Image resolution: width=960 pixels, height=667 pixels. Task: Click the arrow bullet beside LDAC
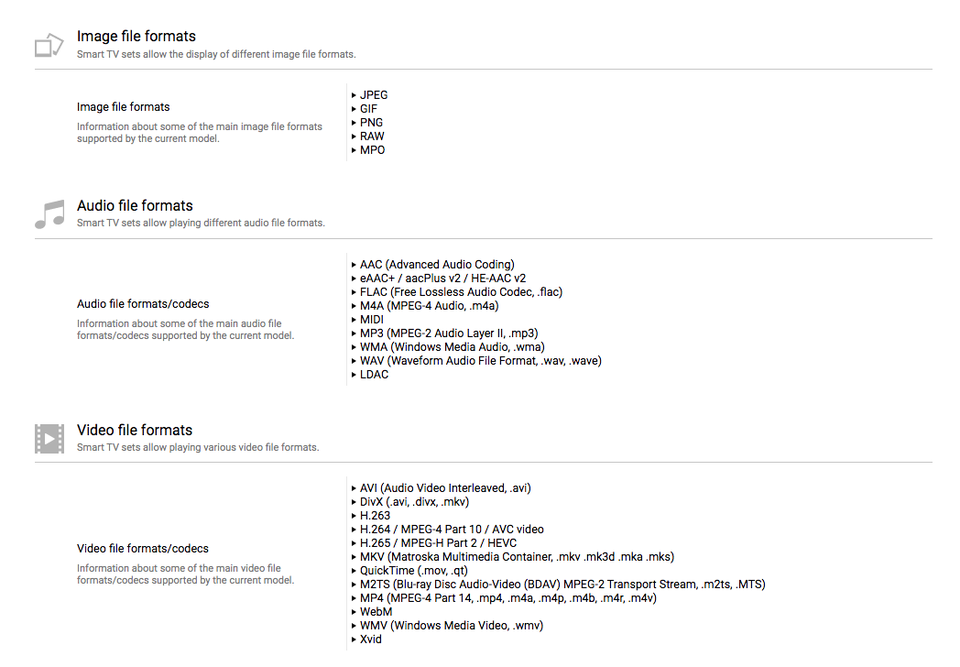tap(354, 375)
